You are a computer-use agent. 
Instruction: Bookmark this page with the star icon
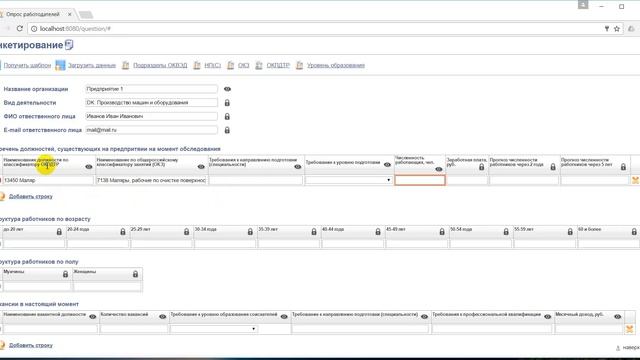617,29
